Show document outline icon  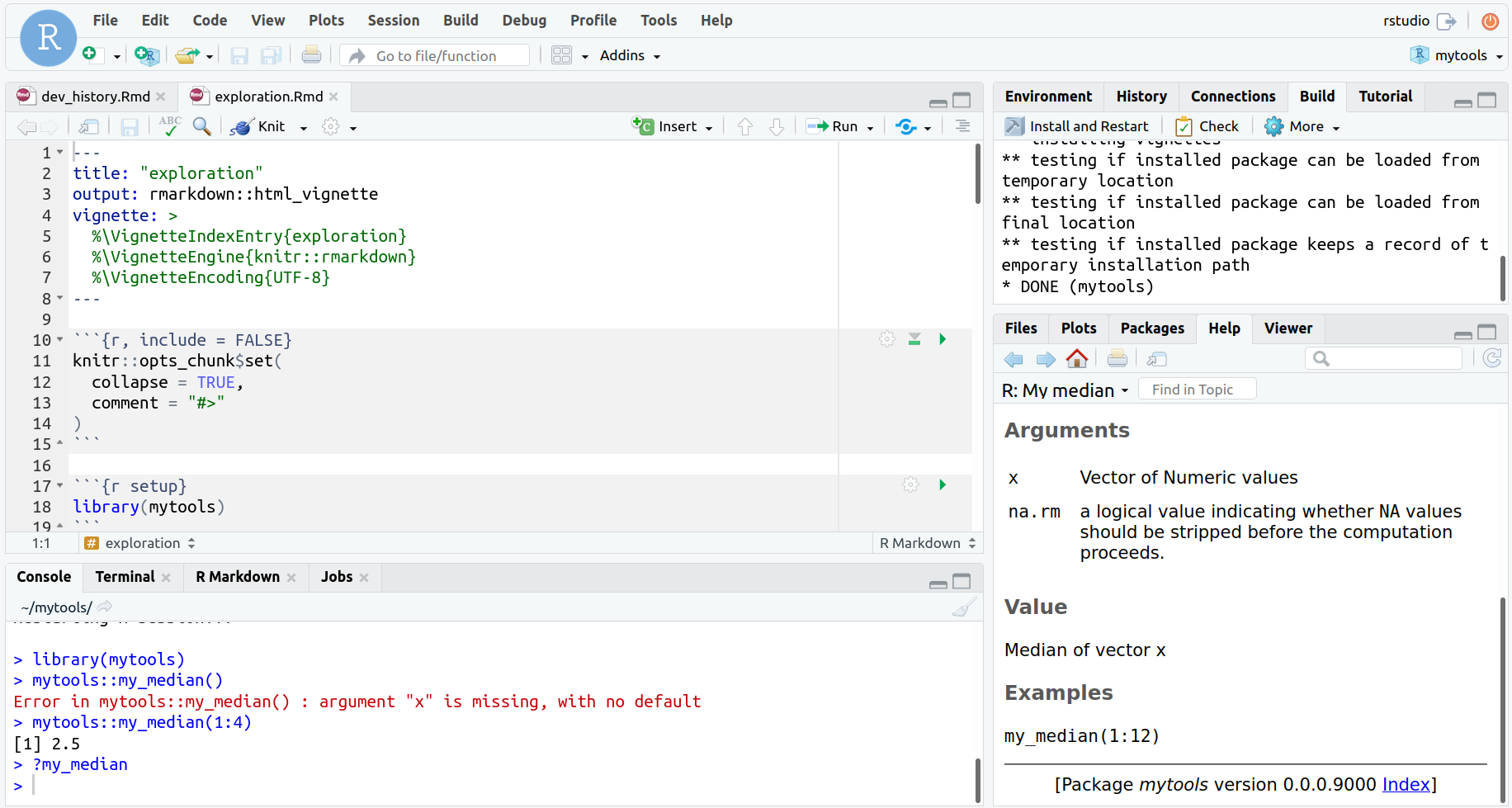click(x=962, y=125)
